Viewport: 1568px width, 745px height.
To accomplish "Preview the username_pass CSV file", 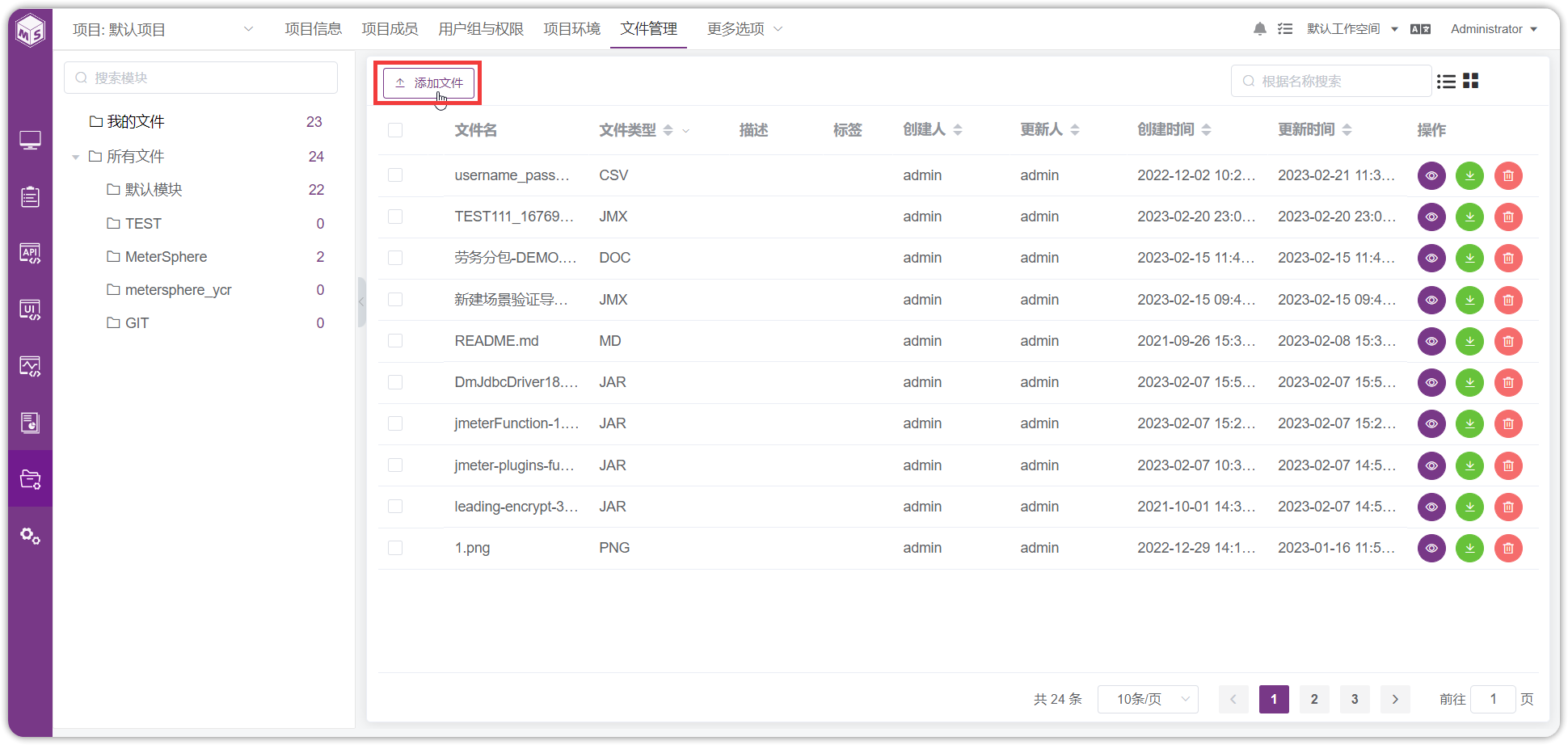I will [1431, 175].
